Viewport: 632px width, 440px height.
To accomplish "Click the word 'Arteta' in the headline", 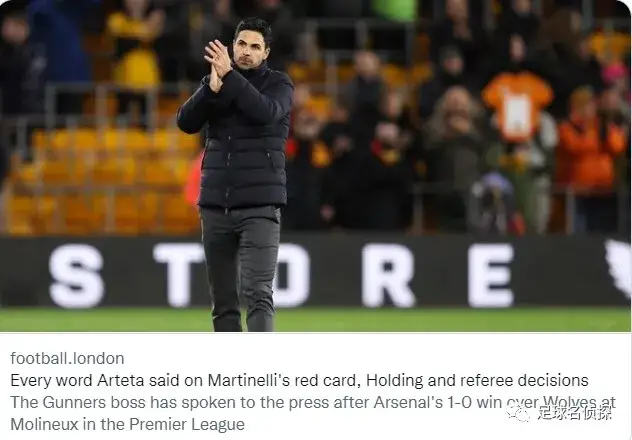I will coord(121,380).
